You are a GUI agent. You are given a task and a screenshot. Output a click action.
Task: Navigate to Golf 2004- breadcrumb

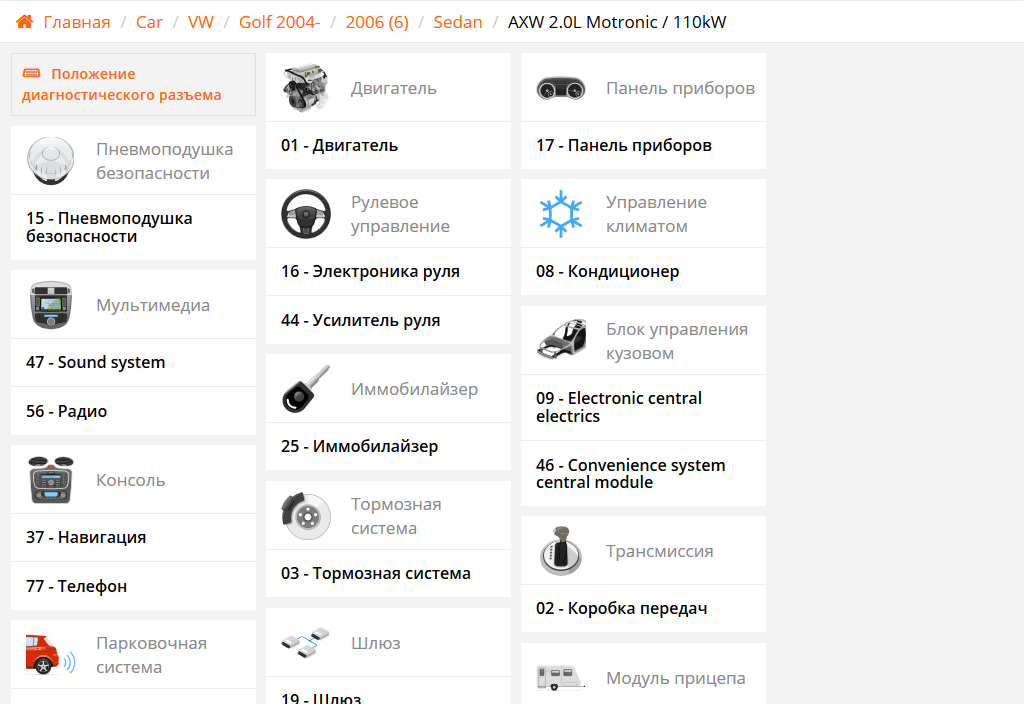point(279,22)
